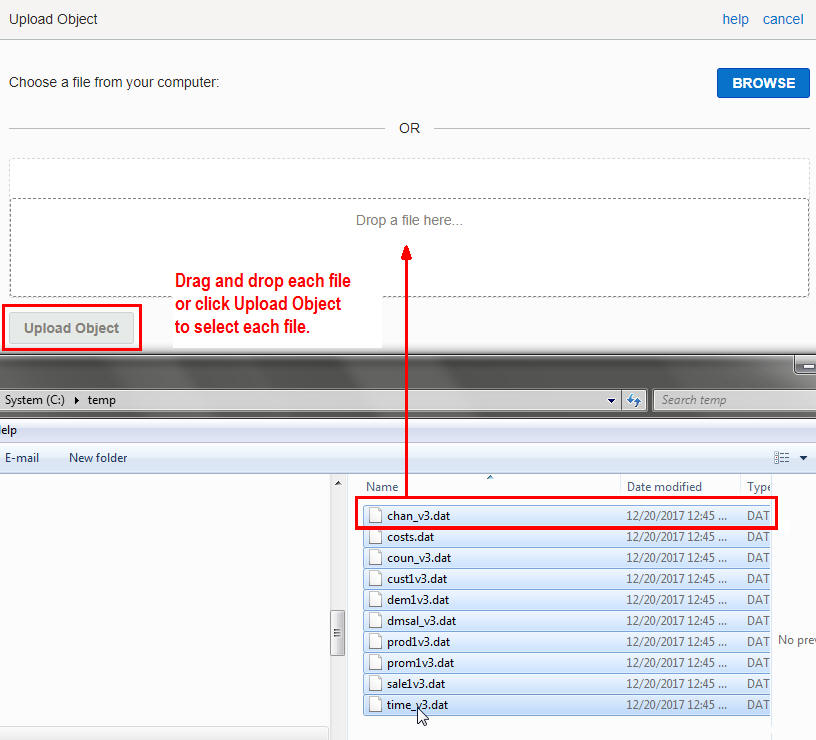Cancel the Upload Object dialog
816x740 pixels.
click(x=783, y=19)
